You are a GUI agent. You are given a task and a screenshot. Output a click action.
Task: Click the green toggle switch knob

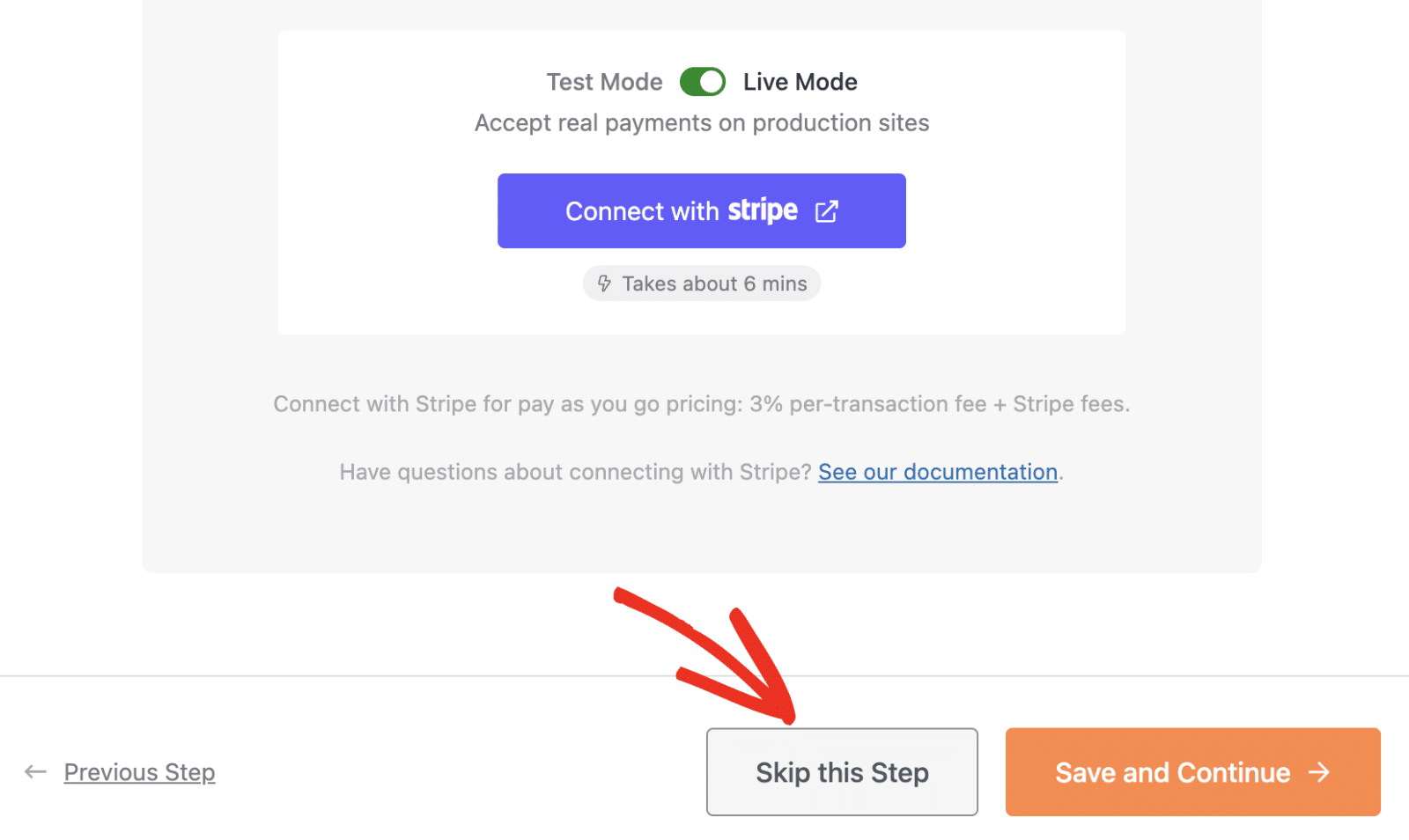click(712, 81)
